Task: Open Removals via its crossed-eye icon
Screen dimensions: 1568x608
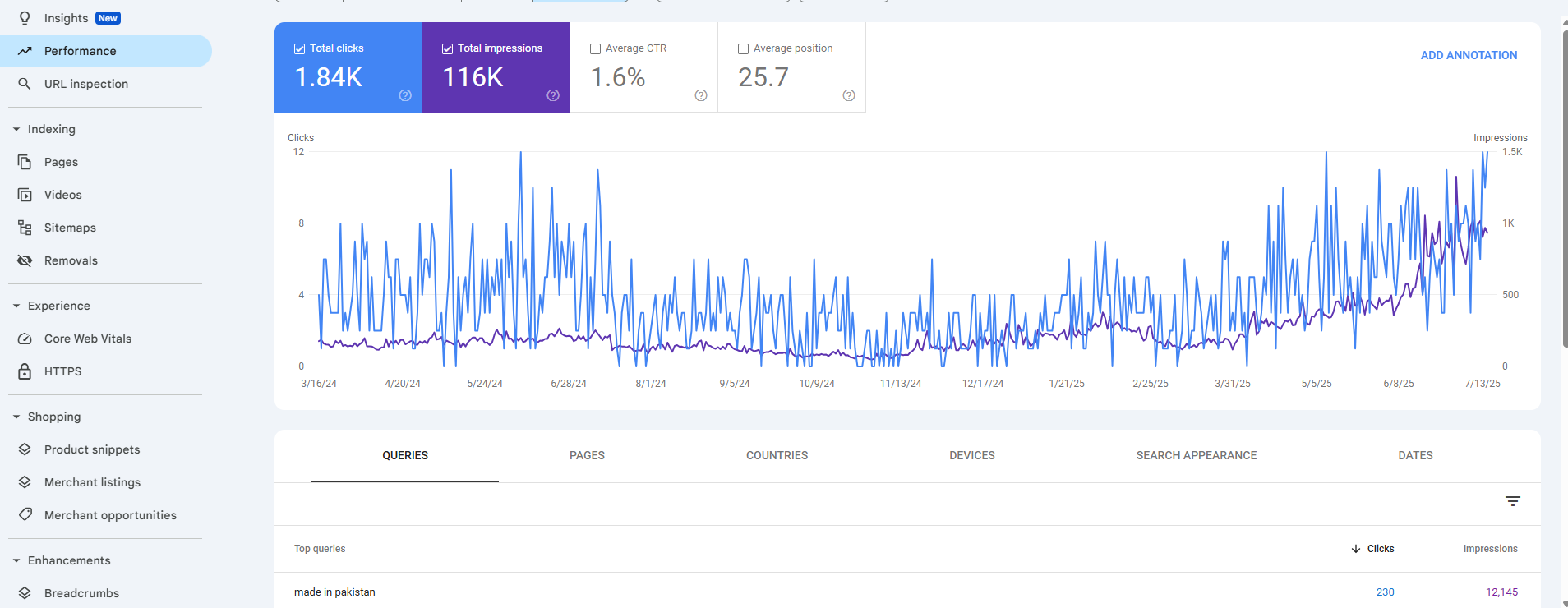Action: pos(25,260)
